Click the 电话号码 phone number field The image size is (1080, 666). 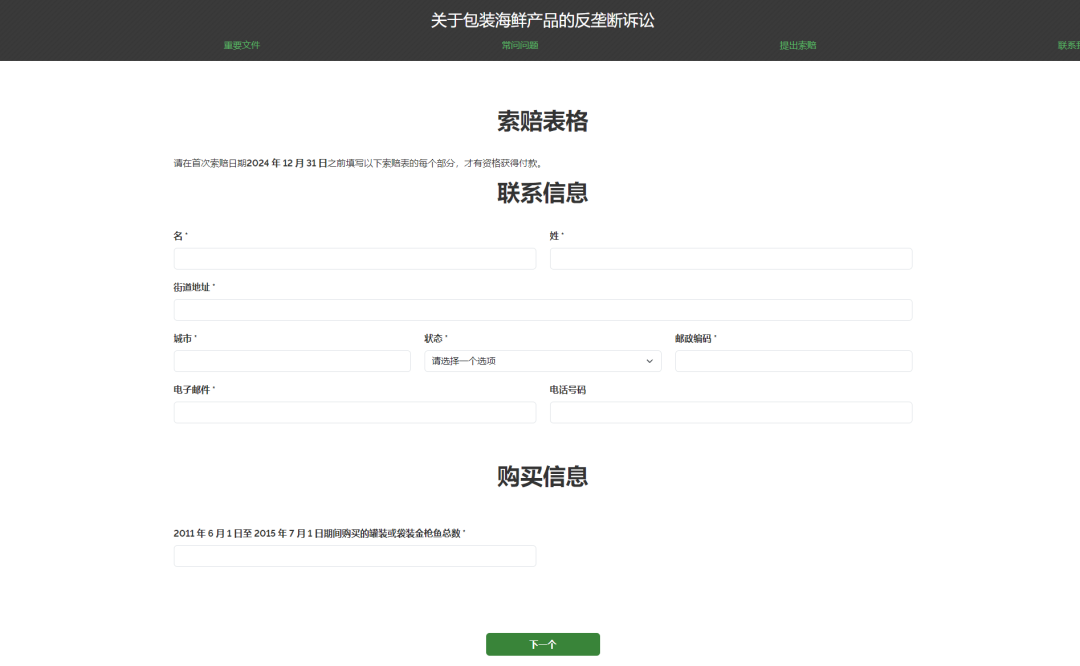point(731,411)
